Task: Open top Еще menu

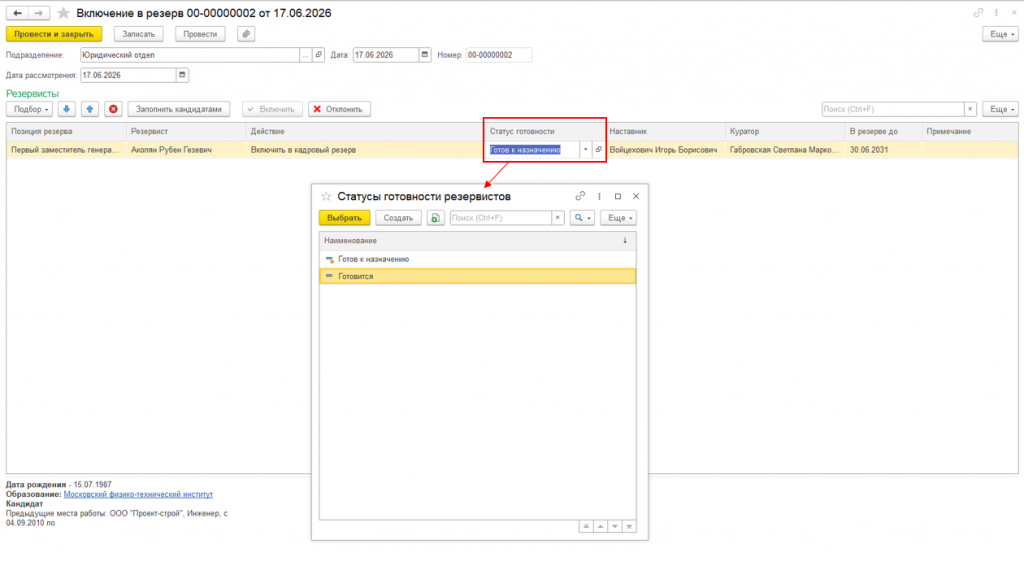Action: (1000, 34)
